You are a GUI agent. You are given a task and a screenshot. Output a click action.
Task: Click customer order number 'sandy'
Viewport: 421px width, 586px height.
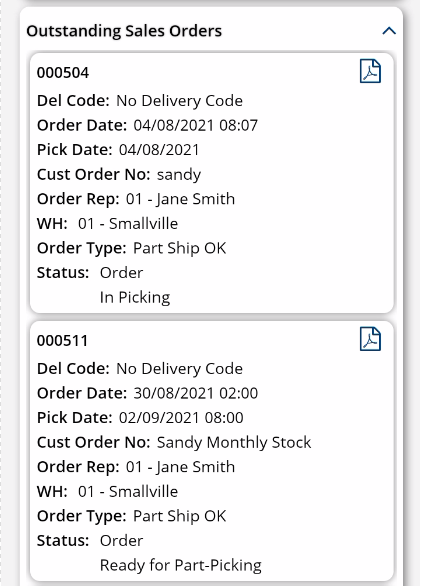(179, 175)
